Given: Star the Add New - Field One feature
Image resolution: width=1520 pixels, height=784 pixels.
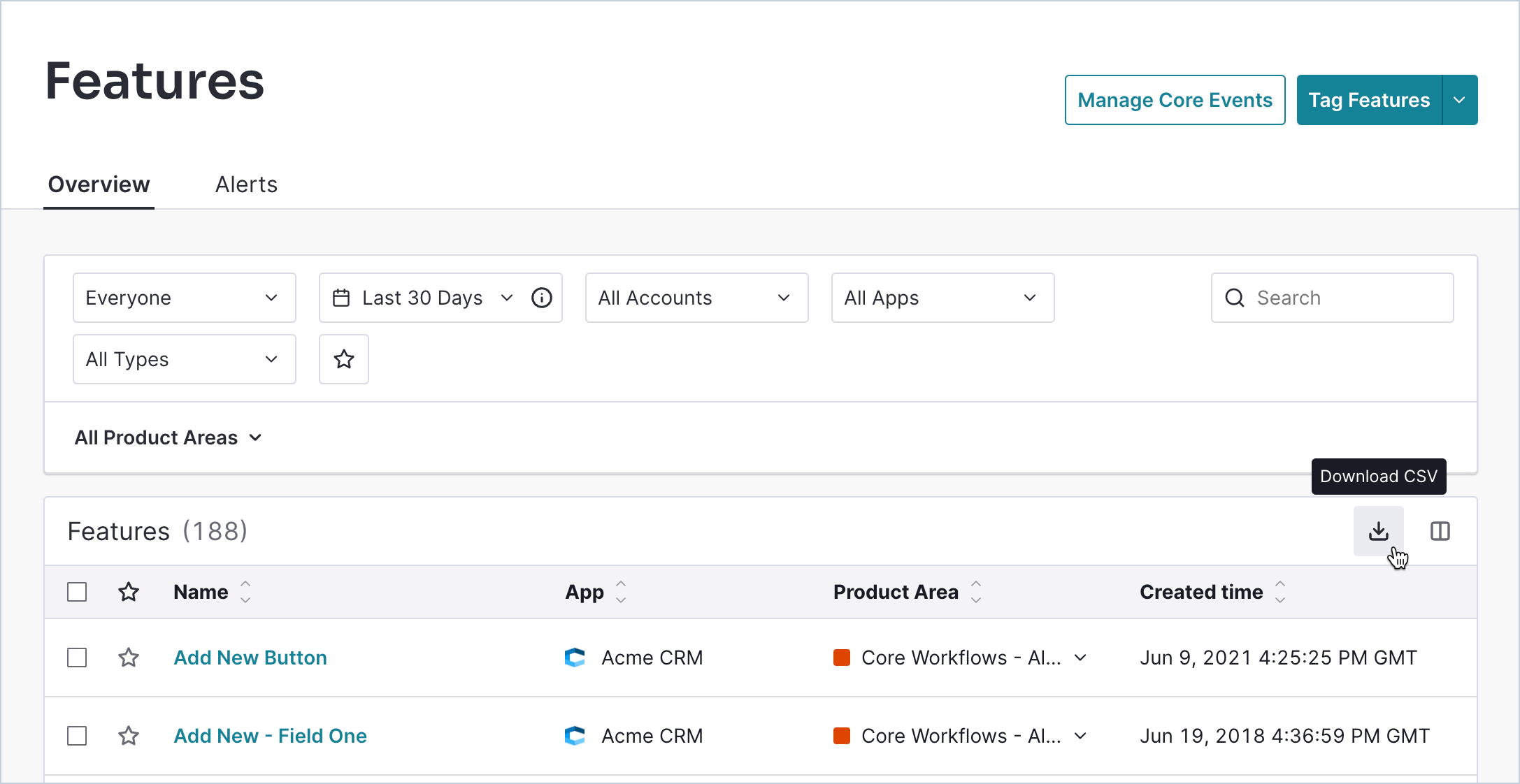Looking at the screenshot, I should [x=129, y=736].
